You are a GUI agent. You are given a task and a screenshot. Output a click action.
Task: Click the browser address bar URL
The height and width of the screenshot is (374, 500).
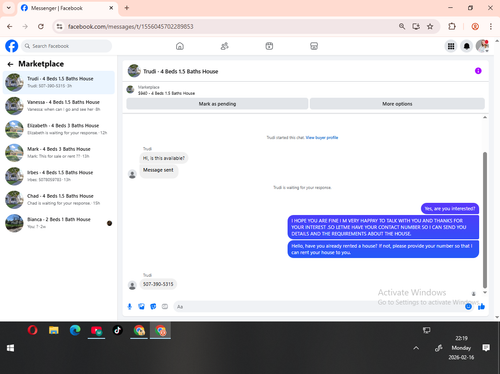coord(131,26)
